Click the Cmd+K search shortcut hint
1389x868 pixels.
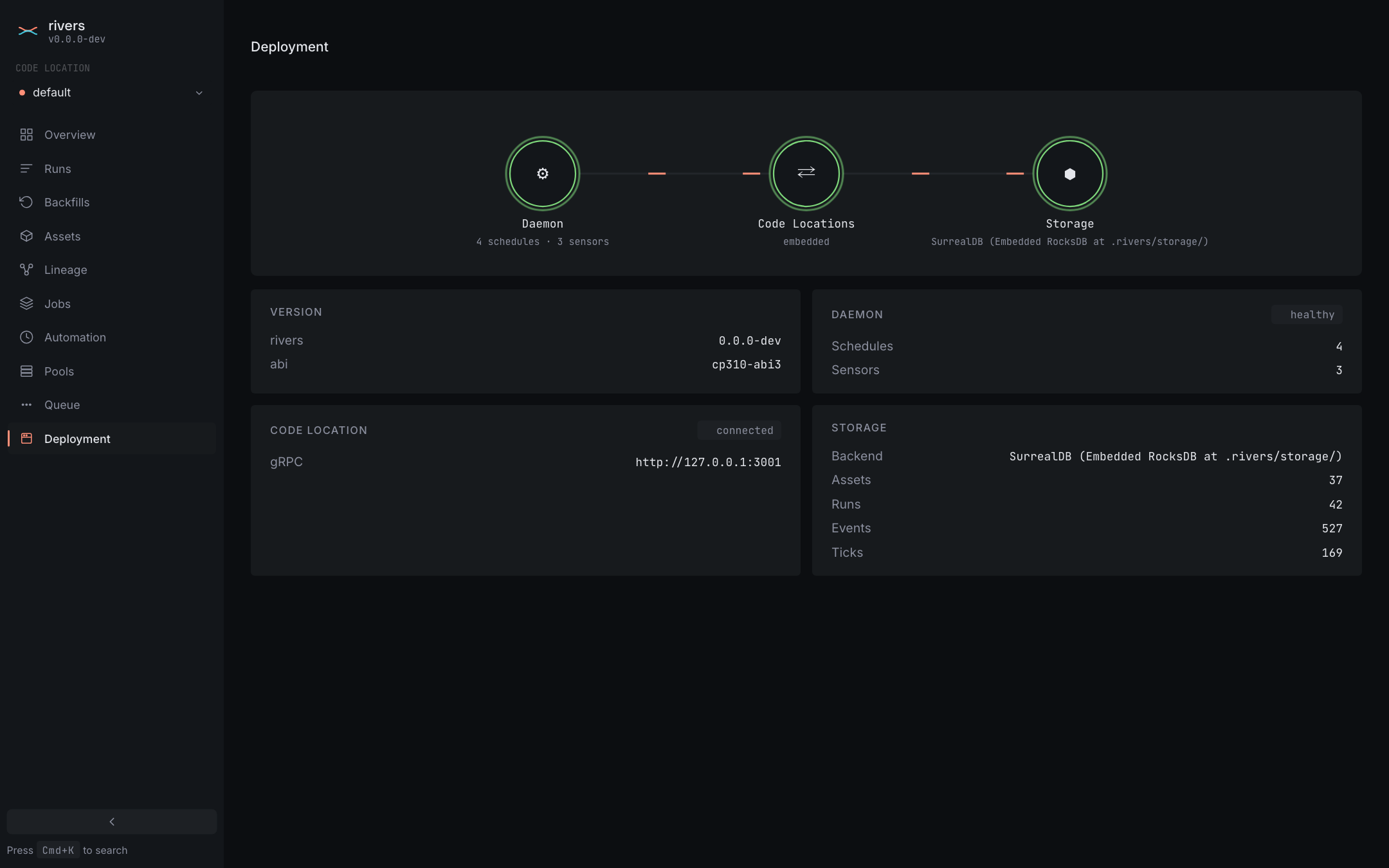coord(59,850)
